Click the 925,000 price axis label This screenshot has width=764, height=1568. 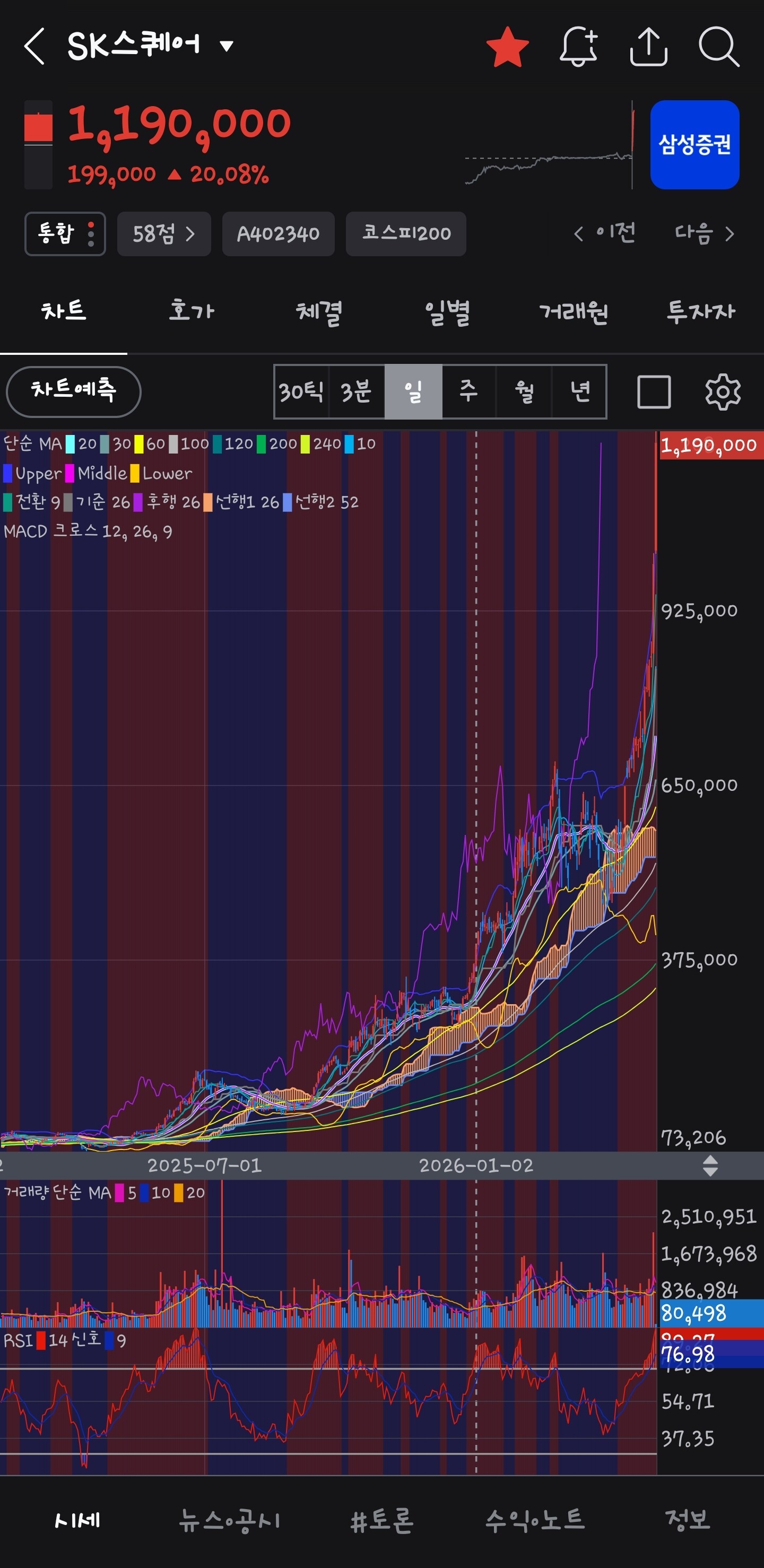[699, 611]
